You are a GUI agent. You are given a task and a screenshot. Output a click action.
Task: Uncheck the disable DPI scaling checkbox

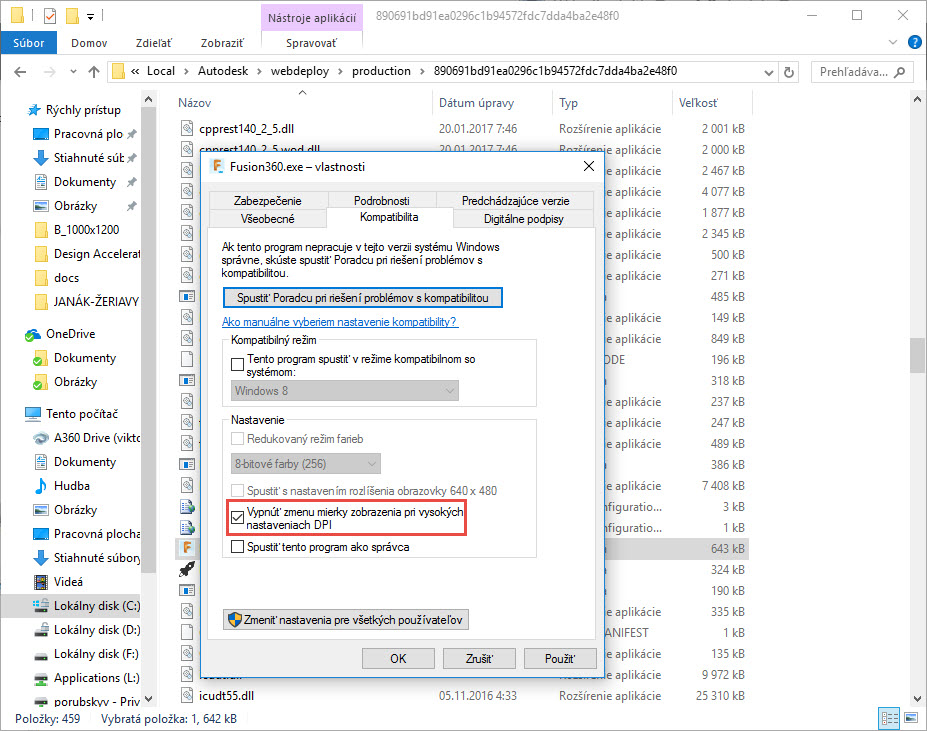(238, 518)
